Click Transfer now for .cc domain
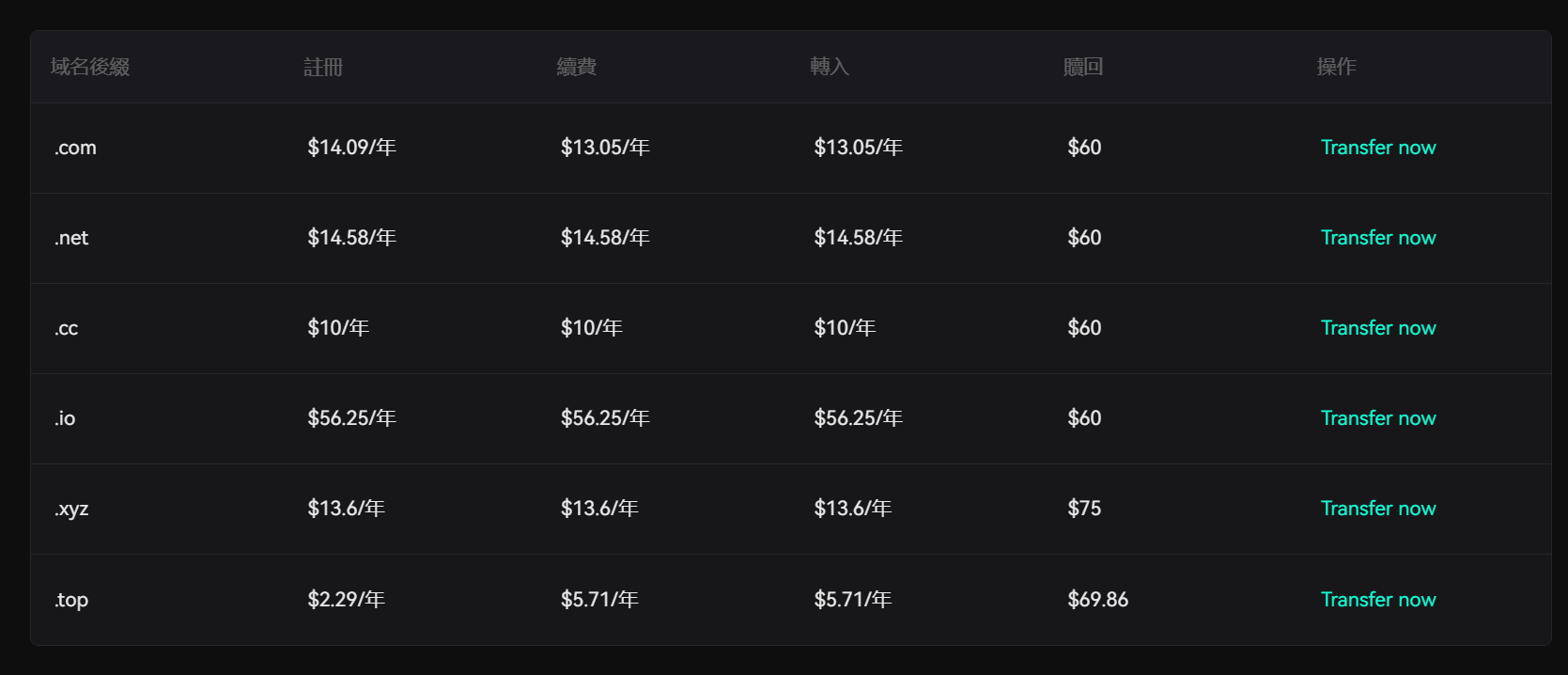Screen dimensions: 1568x675 pos(1377,328)
